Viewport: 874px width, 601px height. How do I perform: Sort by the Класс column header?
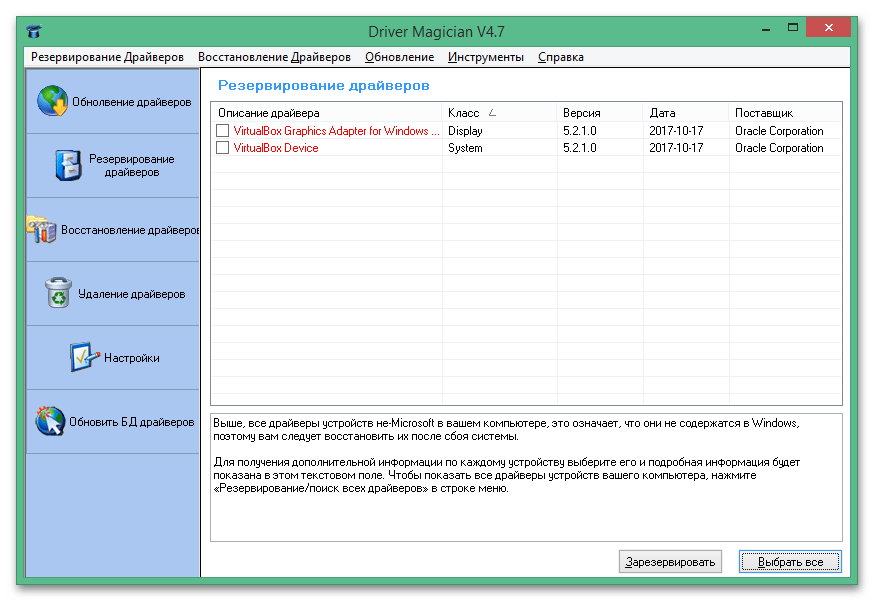(x=499, y=113)
